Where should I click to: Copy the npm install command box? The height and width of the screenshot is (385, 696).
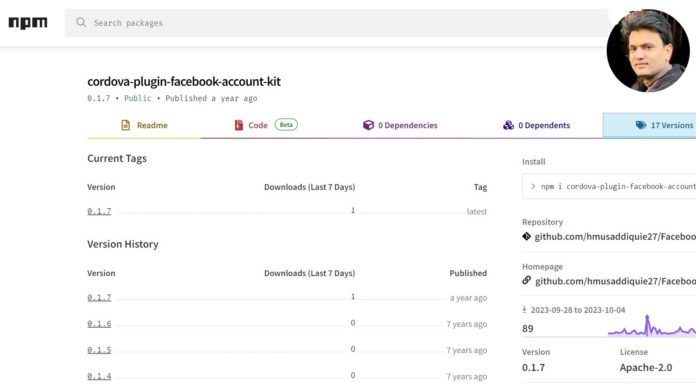click(x=609, y=187)
